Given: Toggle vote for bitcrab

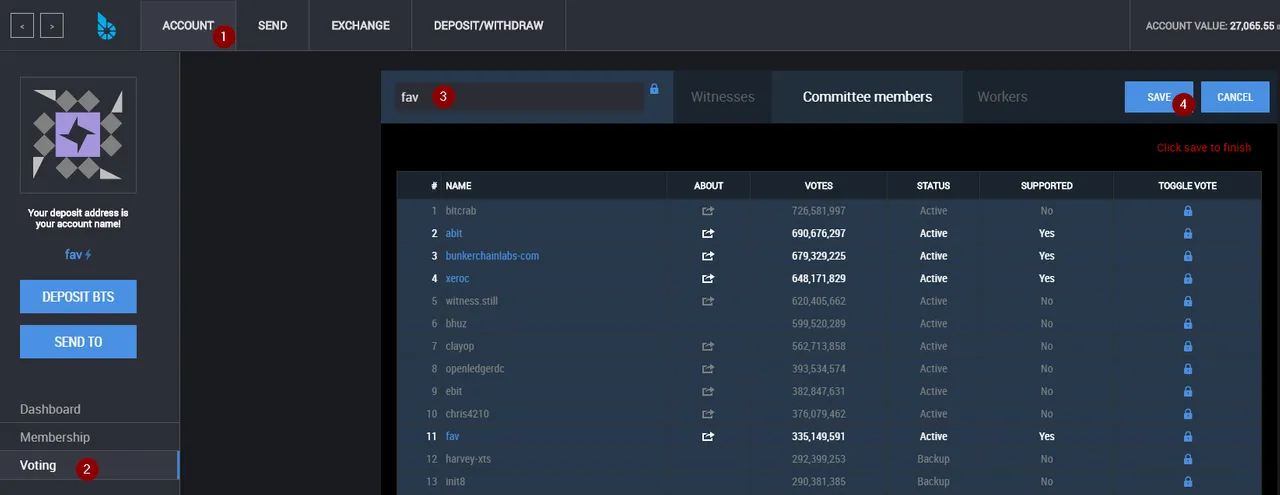Looking at the screenshot, I should [x=1188, y=211].
